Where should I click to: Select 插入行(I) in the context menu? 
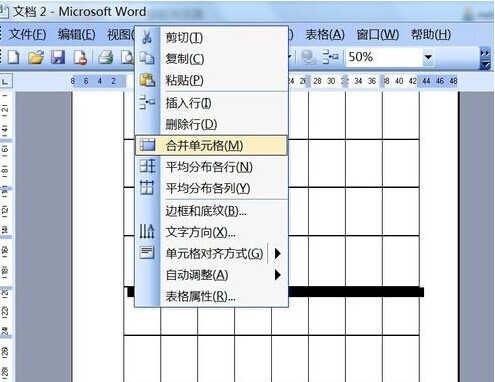[211, 103]
